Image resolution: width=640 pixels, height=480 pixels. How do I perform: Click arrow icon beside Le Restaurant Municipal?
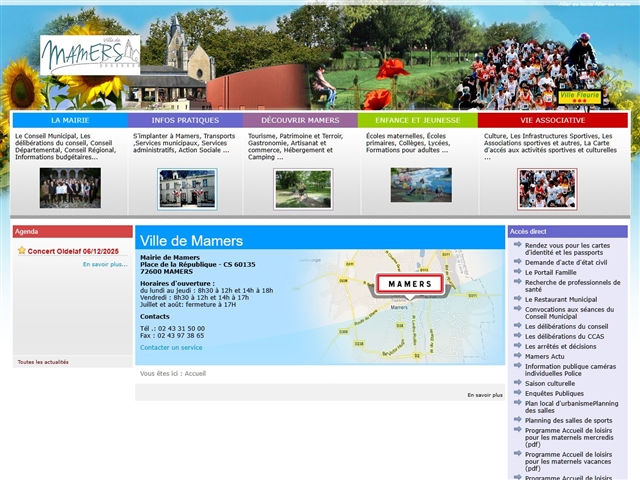pyautogui.click(x=518, y=298)
